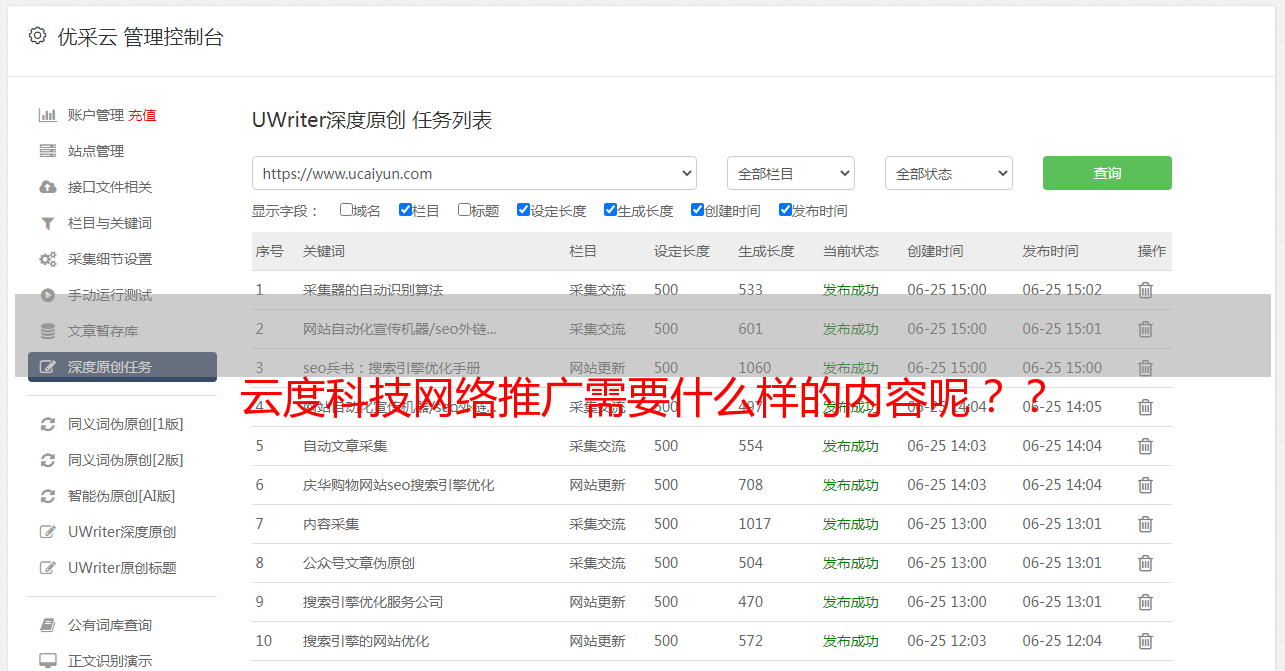This screenshot has height=671, width=1285.
Task: Click keyword 网站自动化宣传机器/seo外链...
Action: pyautogui.click(x=400, y=329)
